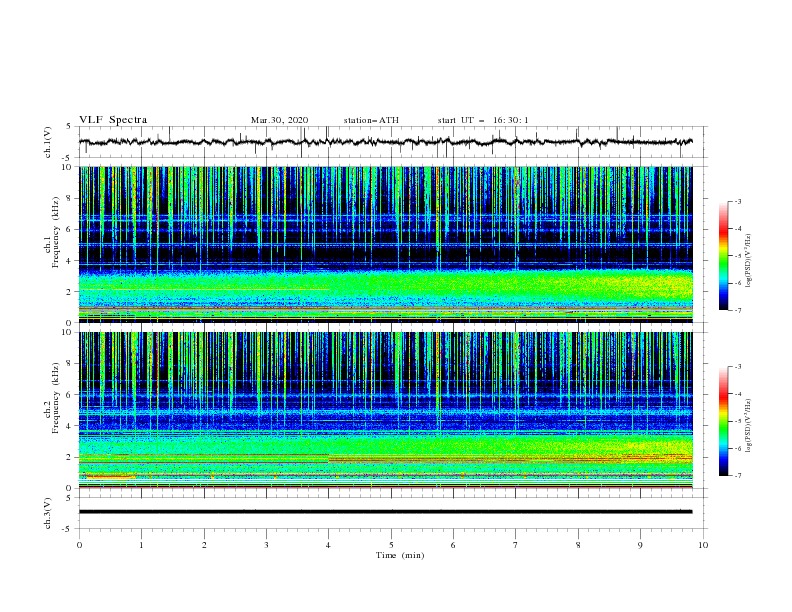Click the ch.1 spectrogram color scale bar
Viewport: 792px width, 612px height.
coord(724,256)
